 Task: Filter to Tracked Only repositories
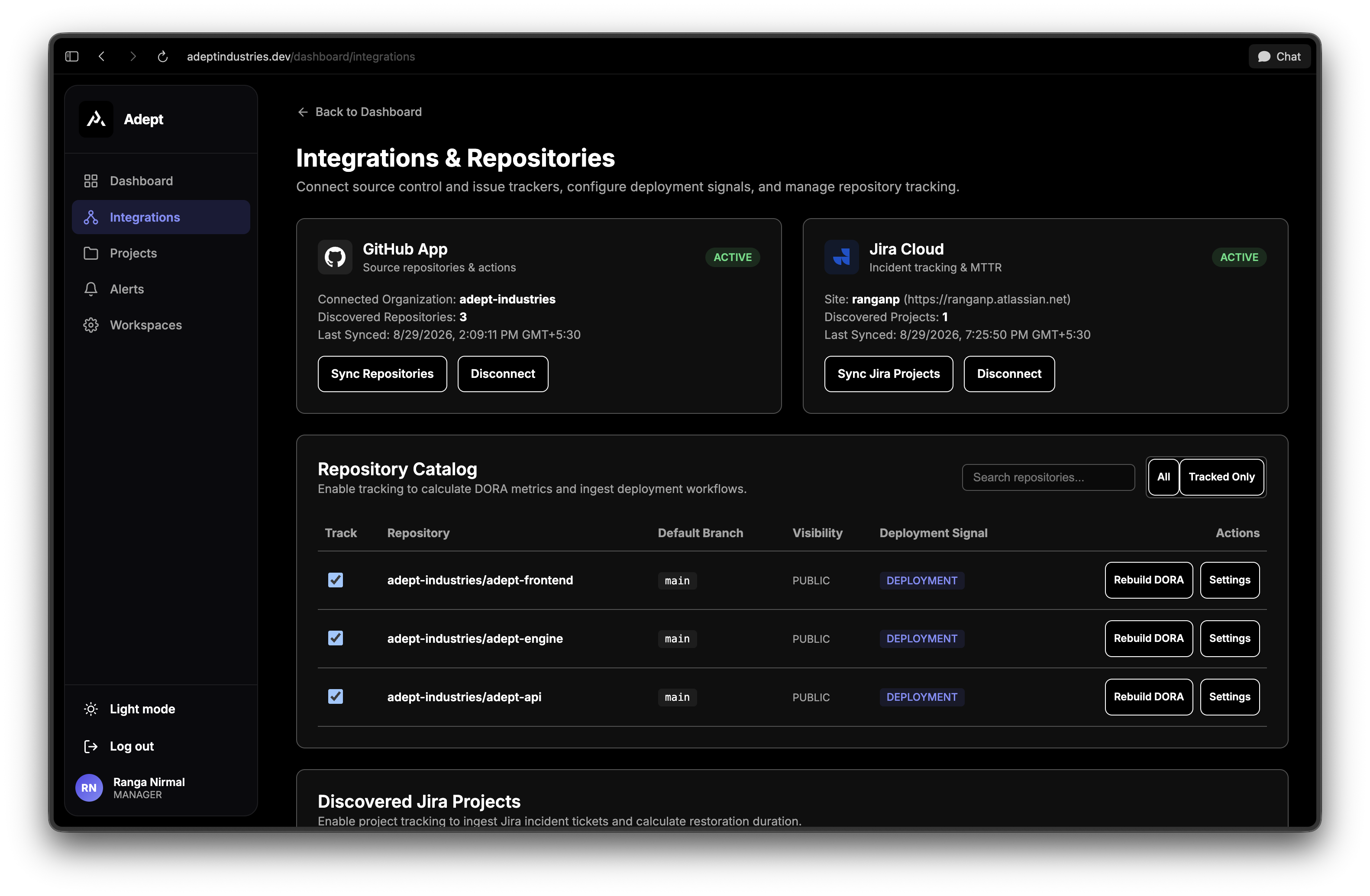(x=1221, y=477)
